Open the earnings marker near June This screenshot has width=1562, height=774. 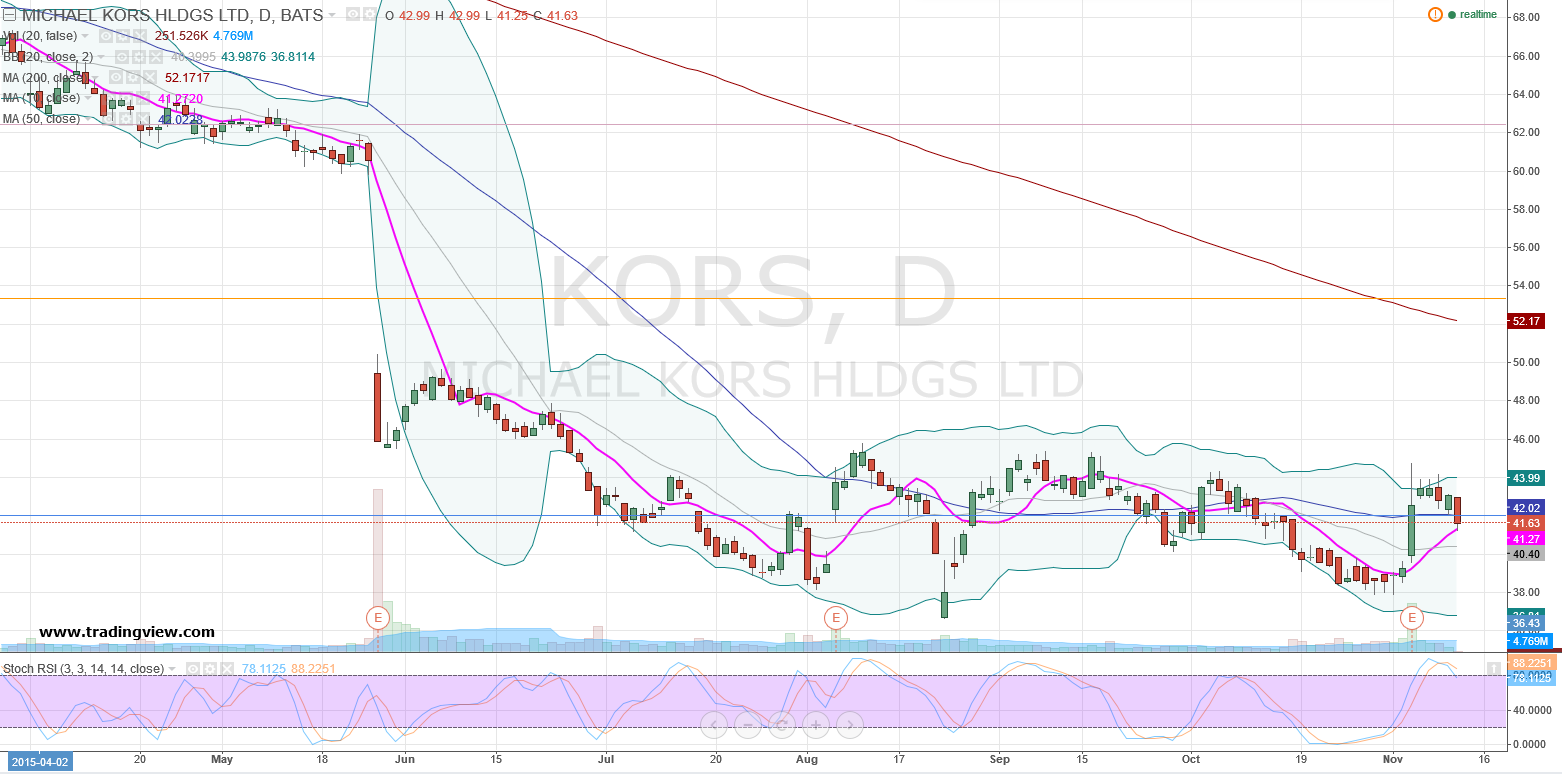(x=378, y=617)
